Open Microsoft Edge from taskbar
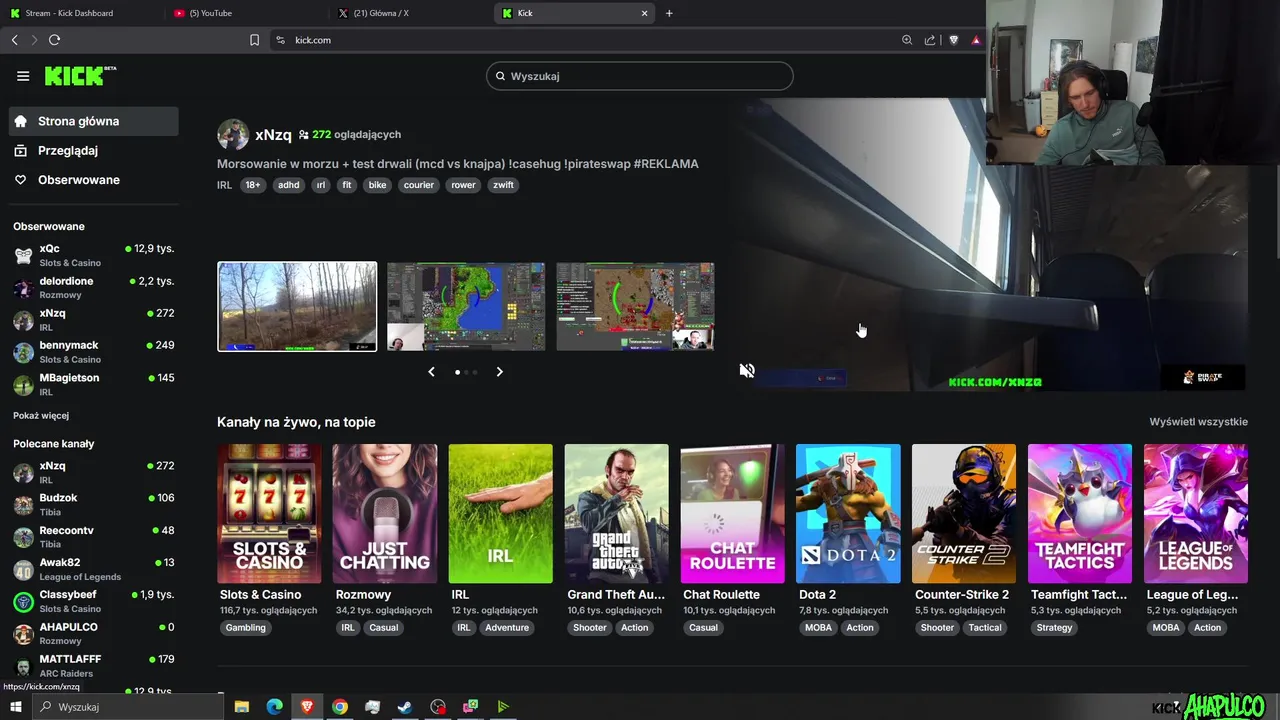Viewport: 1280px width, 720px height. (274, 707)
